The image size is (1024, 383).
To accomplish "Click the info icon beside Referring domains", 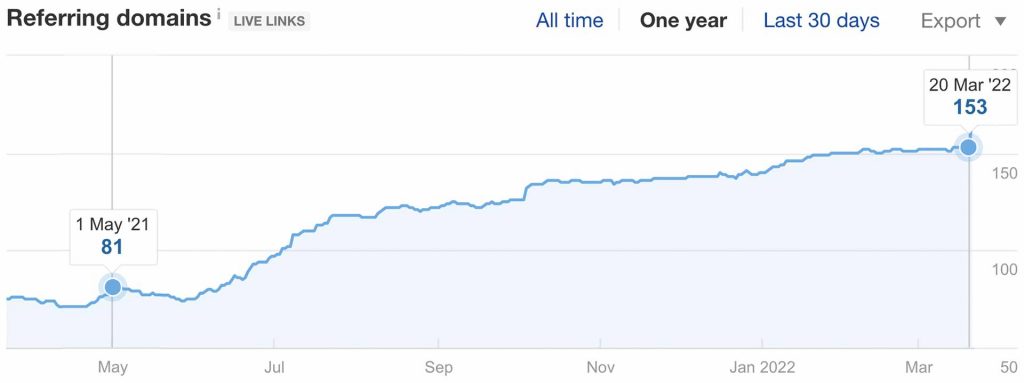I will pos(219,14).
